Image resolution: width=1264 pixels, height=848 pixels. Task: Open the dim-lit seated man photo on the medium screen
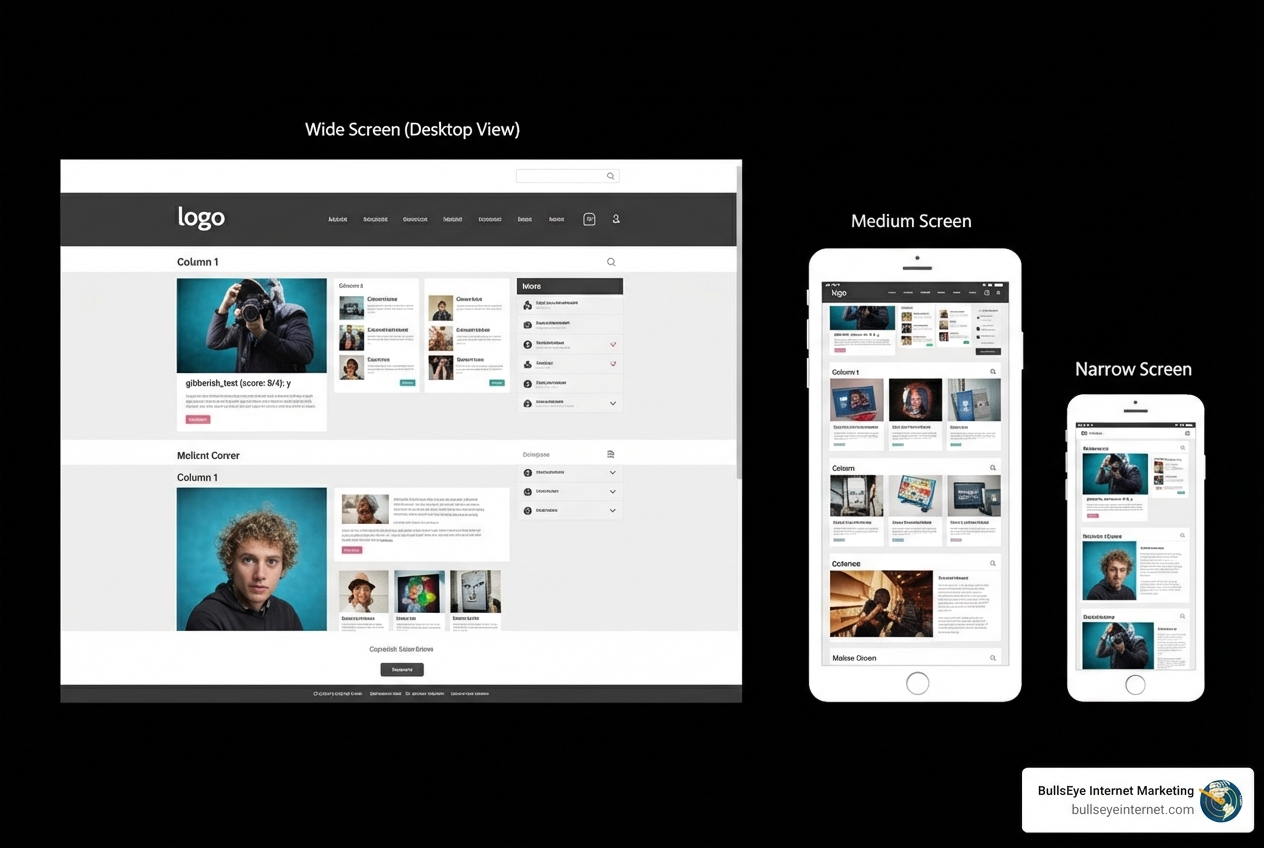coord(881,604)
